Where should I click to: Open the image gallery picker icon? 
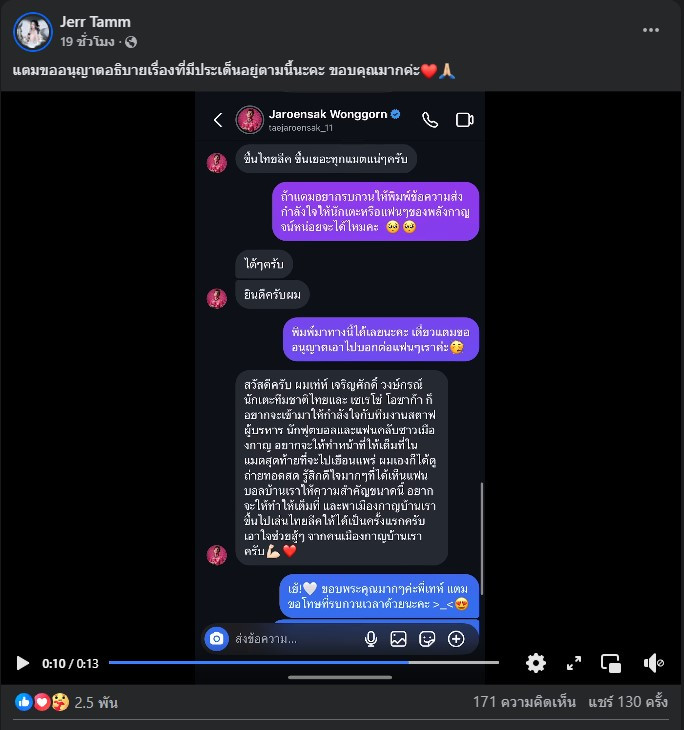pyautogui.click(x=399, y=639)
